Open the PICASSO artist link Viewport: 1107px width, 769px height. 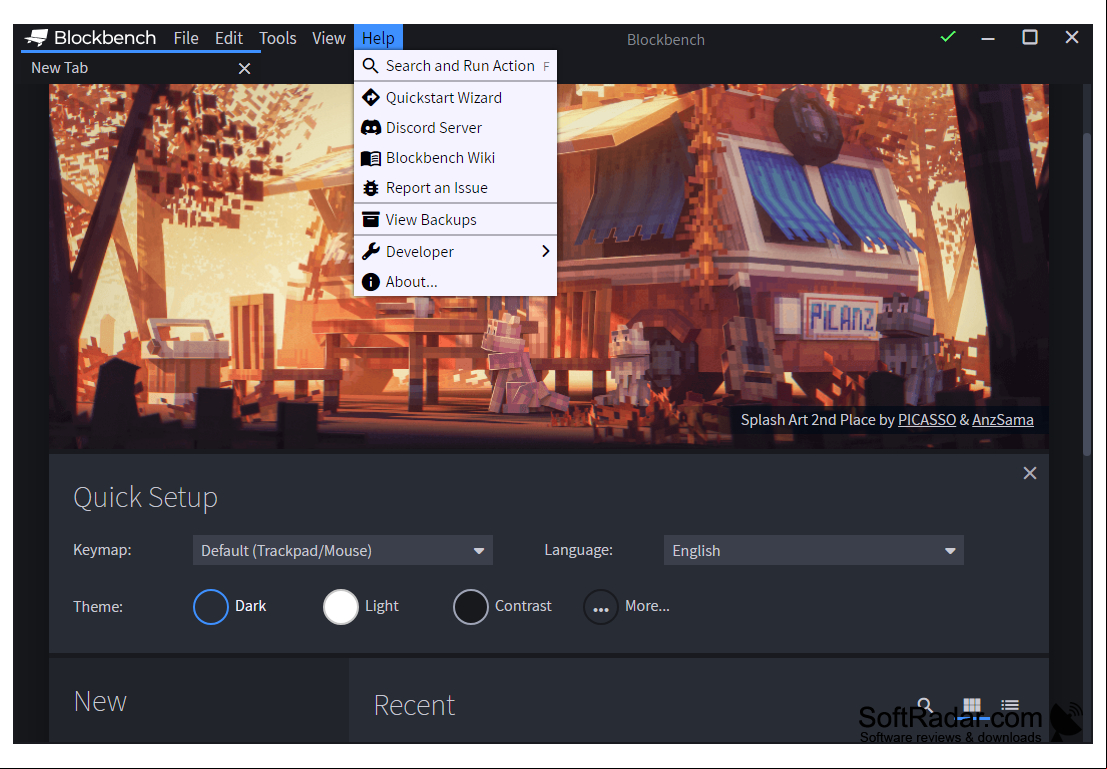tap(927, 420)
